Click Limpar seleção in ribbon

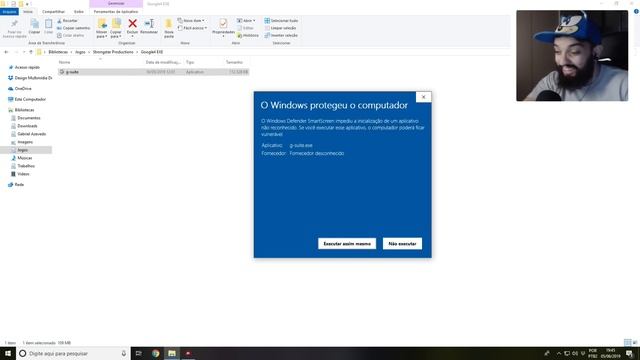(280, 28)
